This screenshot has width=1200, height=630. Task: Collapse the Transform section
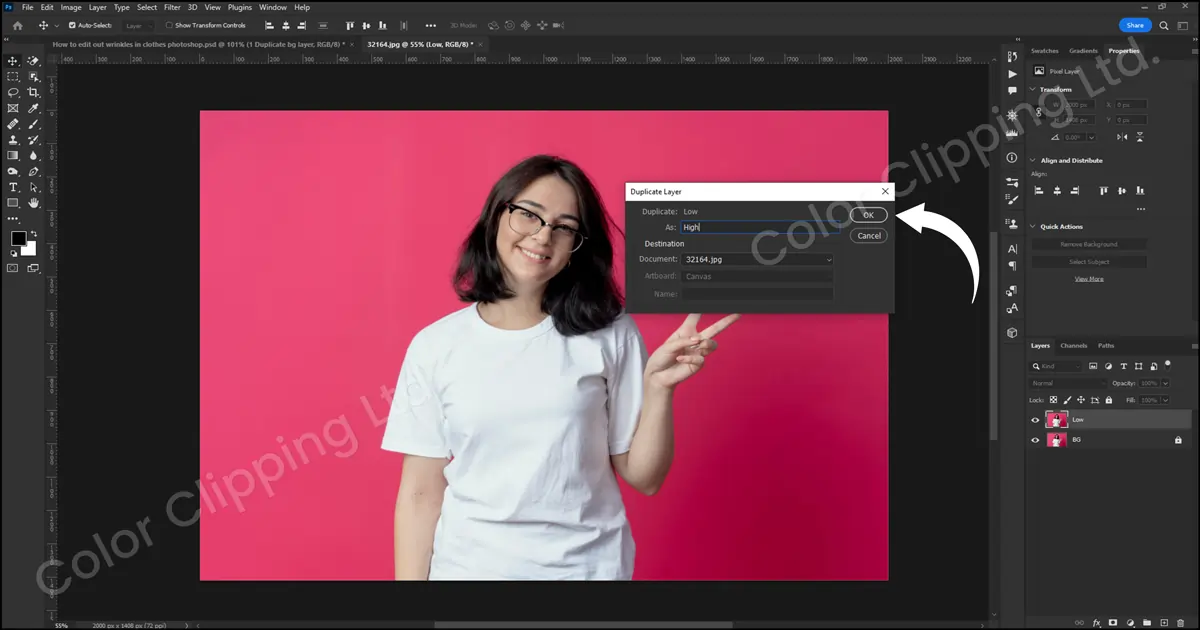click(x=1033, y=90)
